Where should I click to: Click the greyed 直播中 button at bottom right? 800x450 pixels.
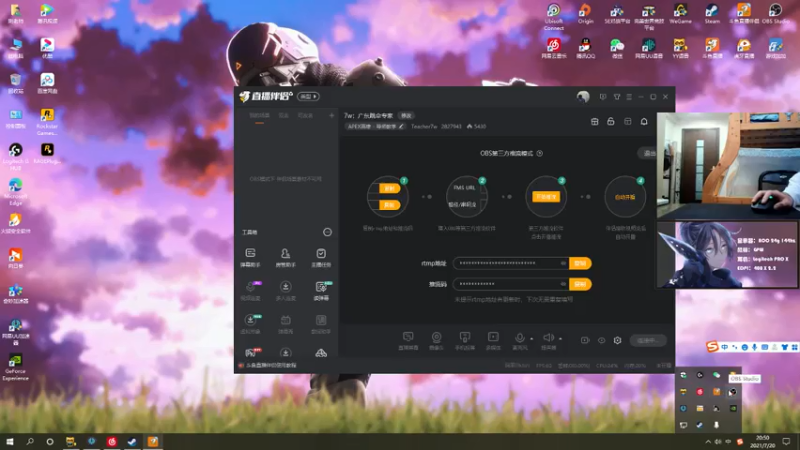pos(648,340)
